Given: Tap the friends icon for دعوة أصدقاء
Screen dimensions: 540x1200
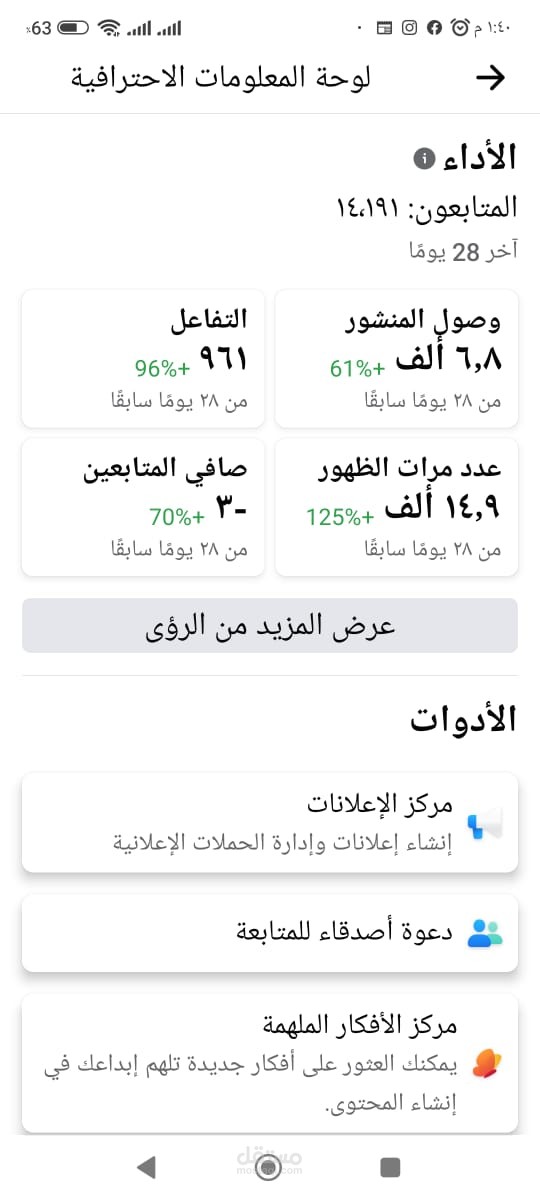Looking at the screenshot, I should [485, 932].
